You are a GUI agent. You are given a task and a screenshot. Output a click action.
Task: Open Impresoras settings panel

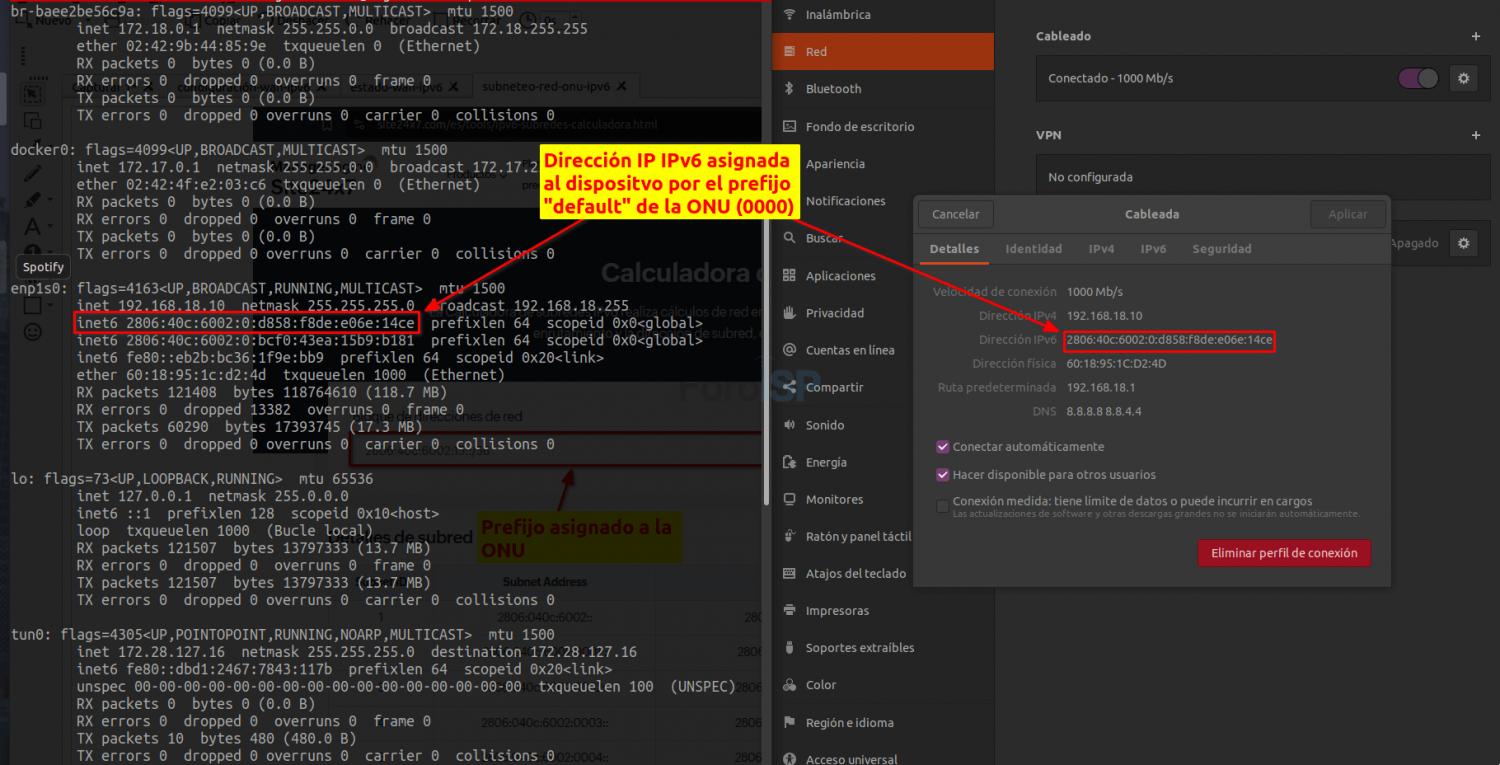pyautogui.click(x=837, y=611)
